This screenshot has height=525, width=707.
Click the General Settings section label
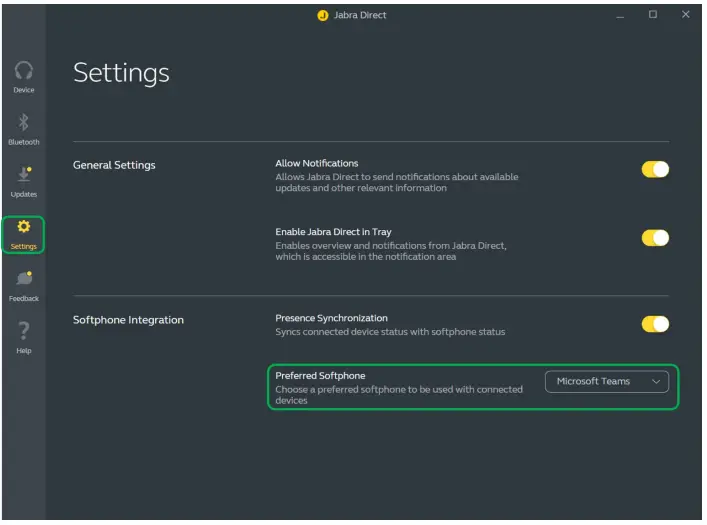coord(114,165)
